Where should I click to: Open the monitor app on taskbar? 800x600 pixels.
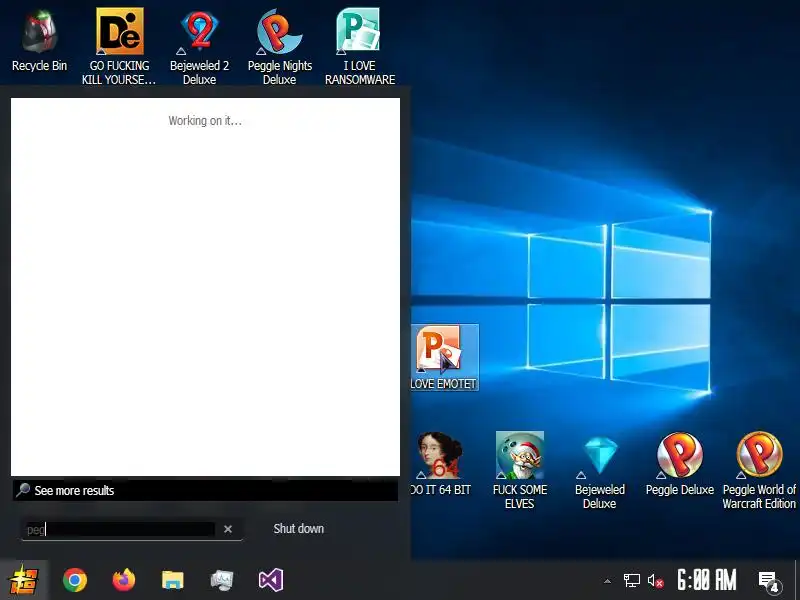222,580
